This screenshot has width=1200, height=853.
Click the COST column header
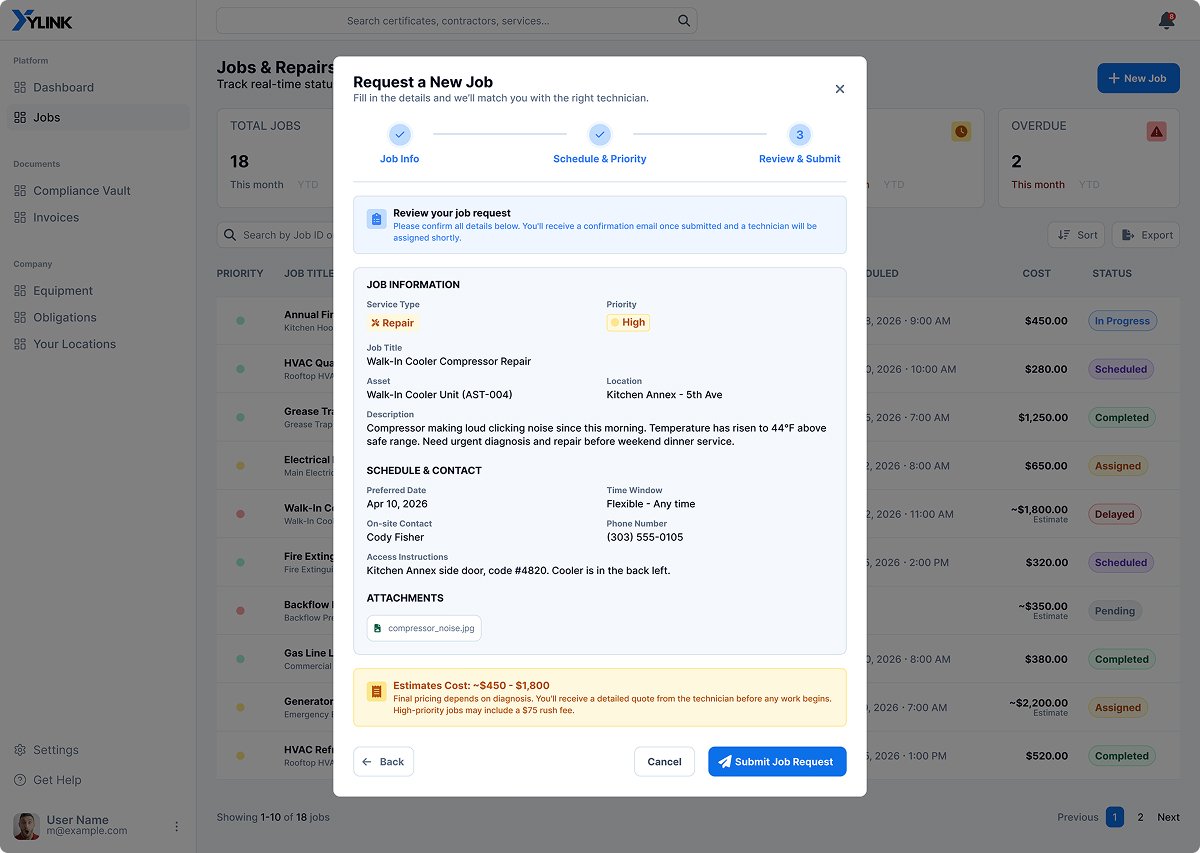[x=1037, y=273]
